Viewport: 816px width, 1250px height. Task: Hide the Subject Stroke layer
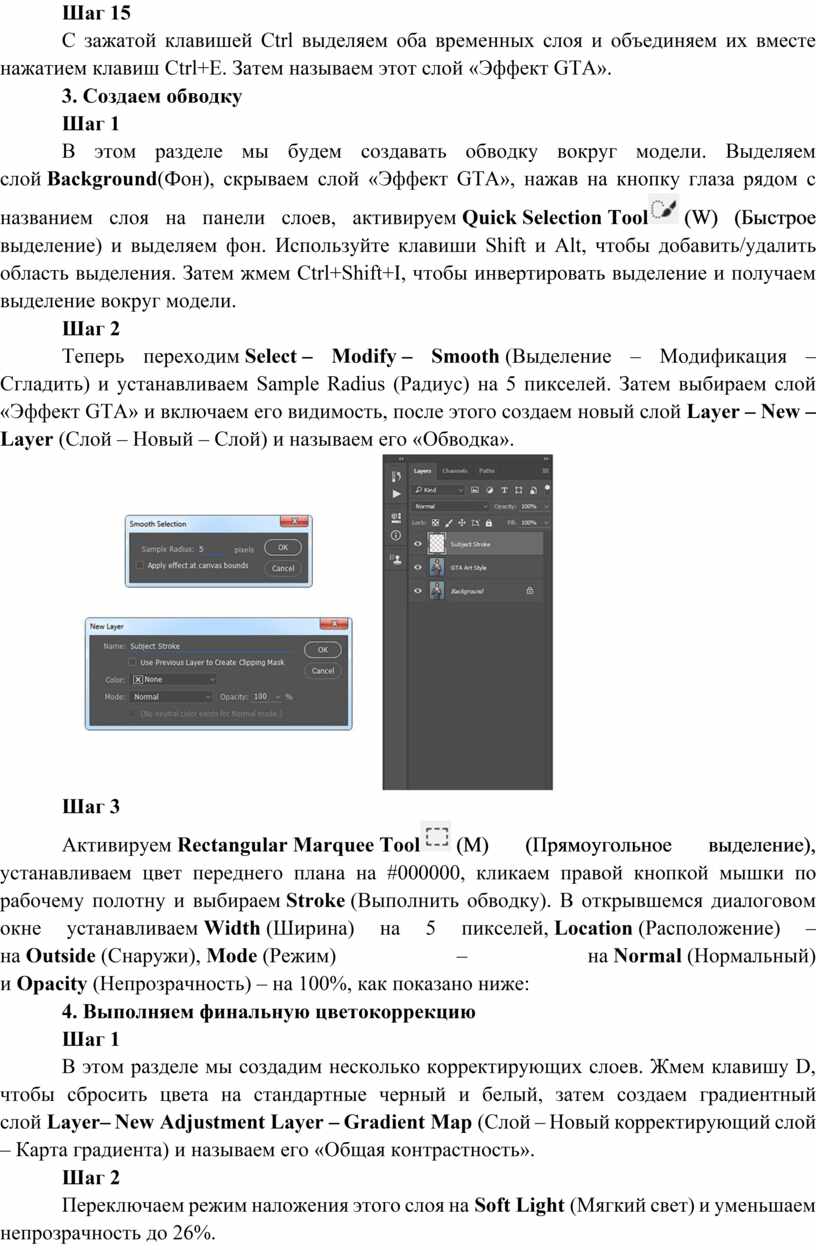[418, 544]
